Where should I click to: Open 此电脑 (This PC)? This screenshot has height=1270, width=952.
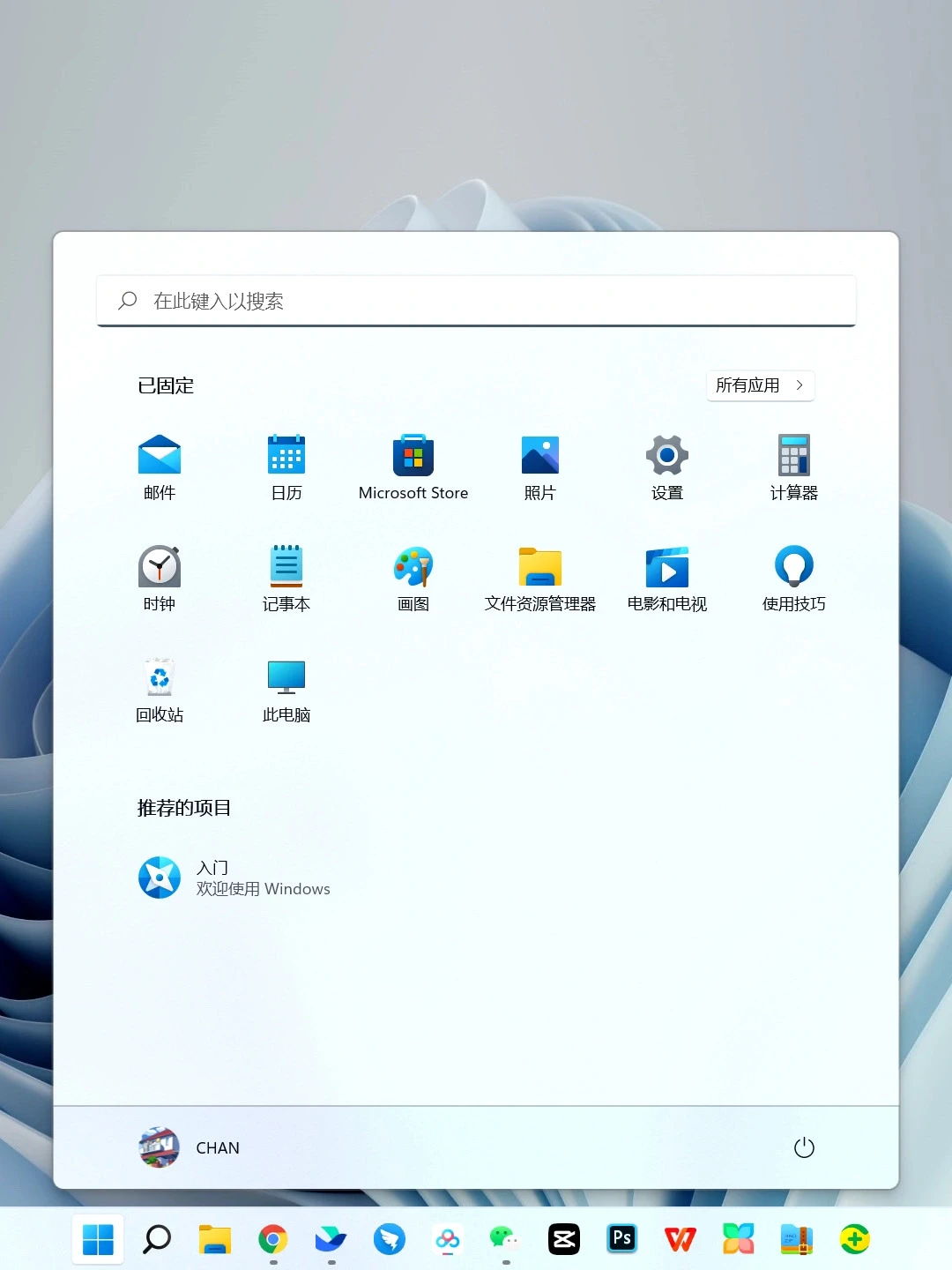click(286, 690)
